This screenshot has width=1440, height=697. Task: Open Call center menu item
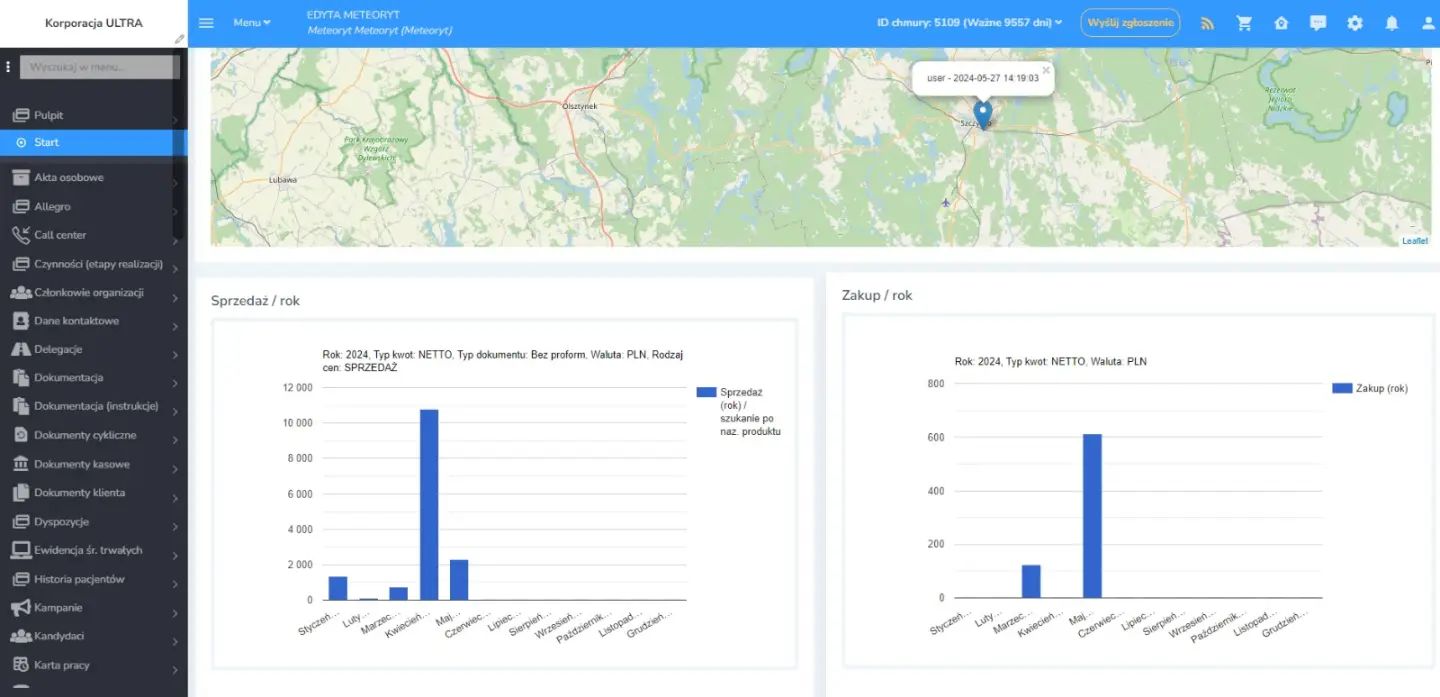point(94,235)
